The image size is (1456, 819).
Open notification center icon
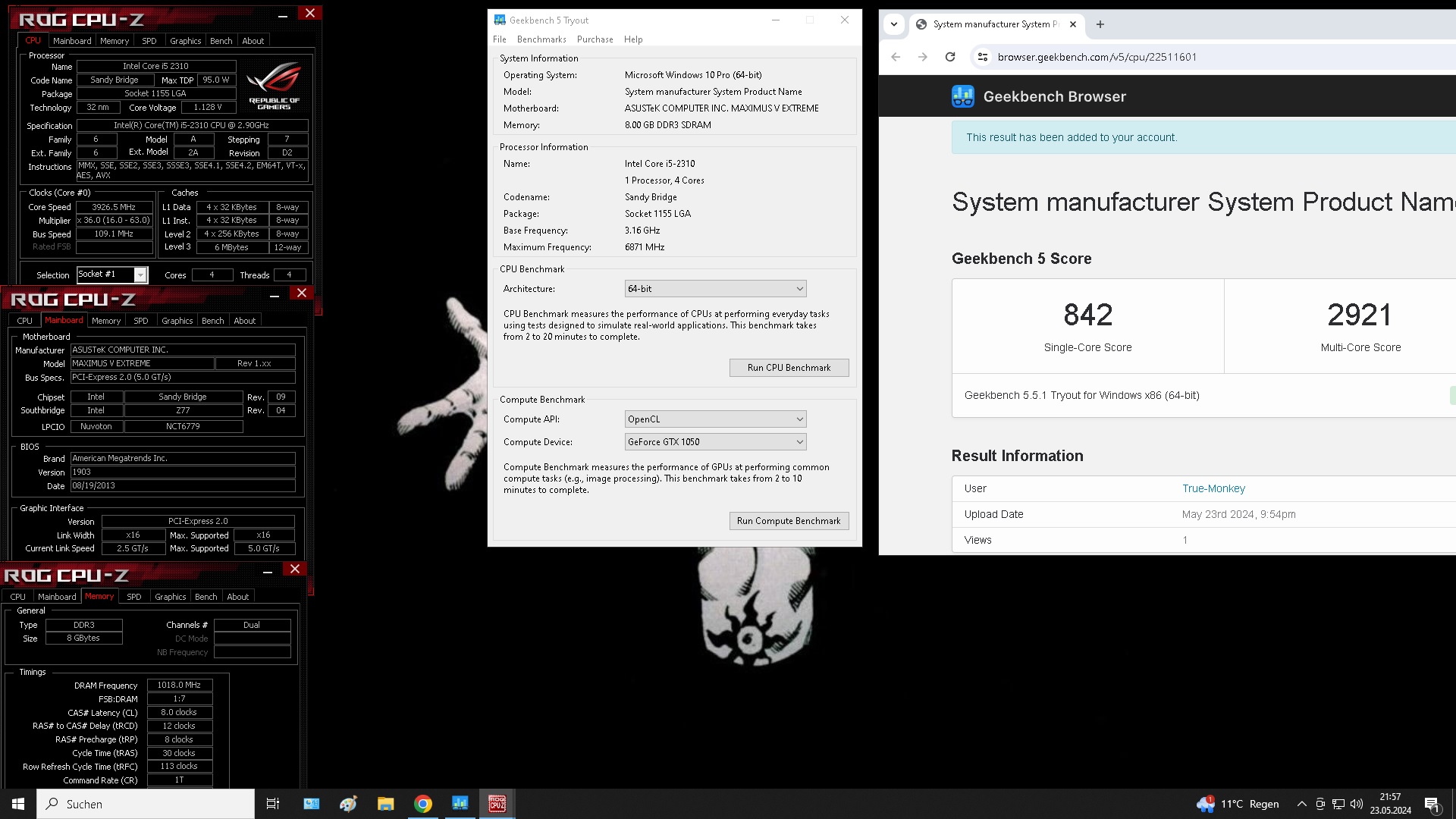click(x=1432, y=804)
